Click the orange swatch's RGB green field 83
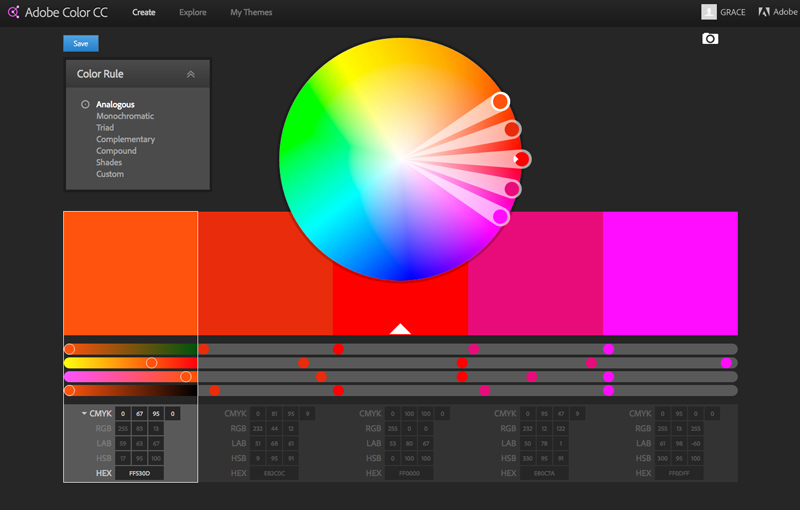 pyautogui.click(x=139, y=429)
